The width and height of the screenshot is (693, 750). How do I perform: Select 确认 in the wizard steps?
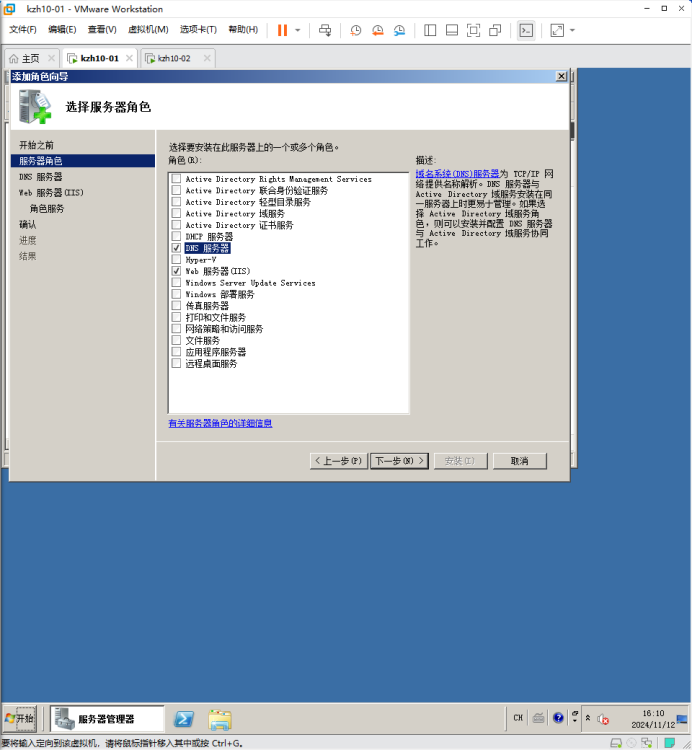point(27,224)
